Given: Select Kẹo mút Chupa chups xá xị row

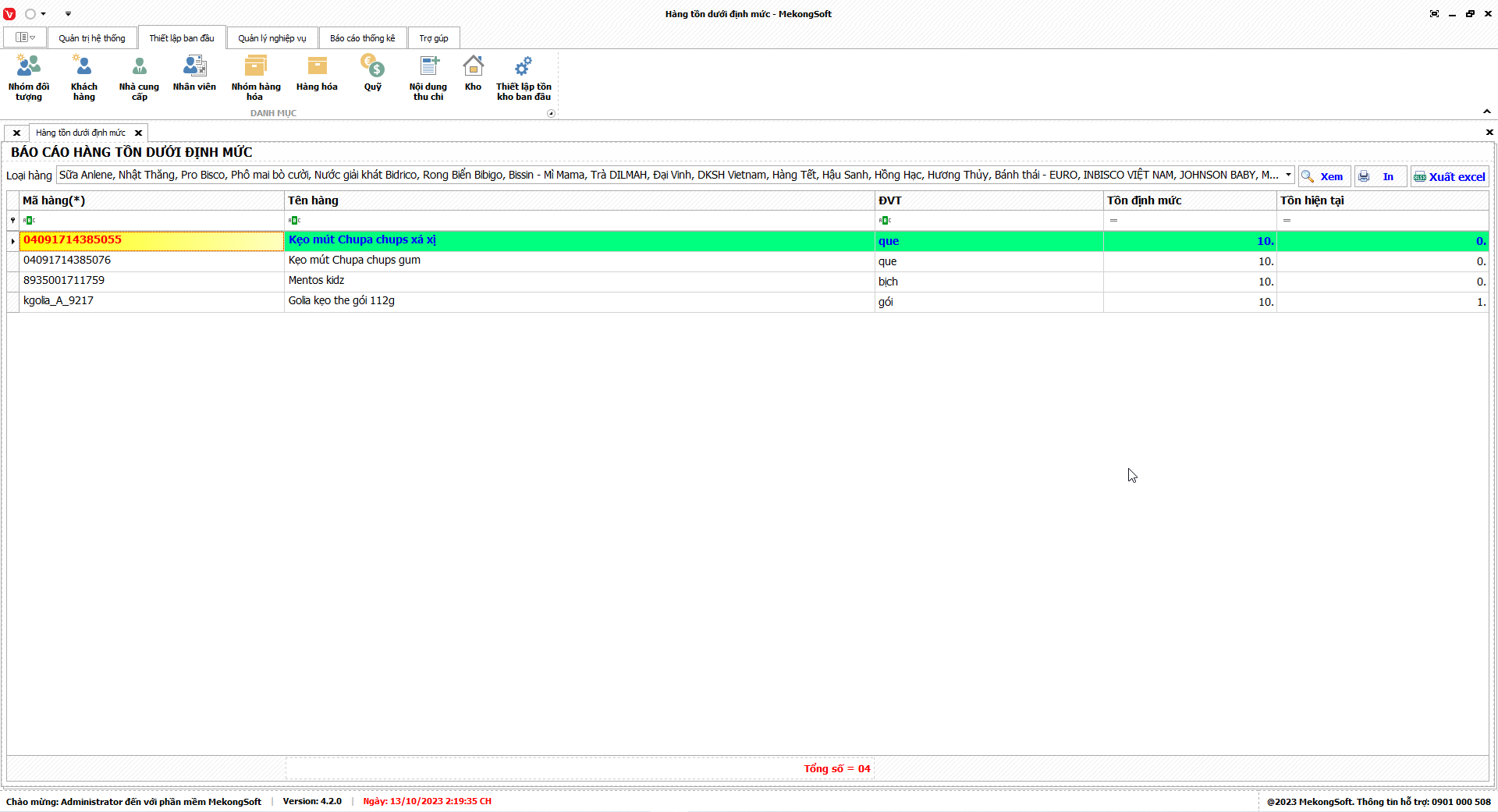Looking at the screenshot, I should pyautogui.click(x=580, y=240).
